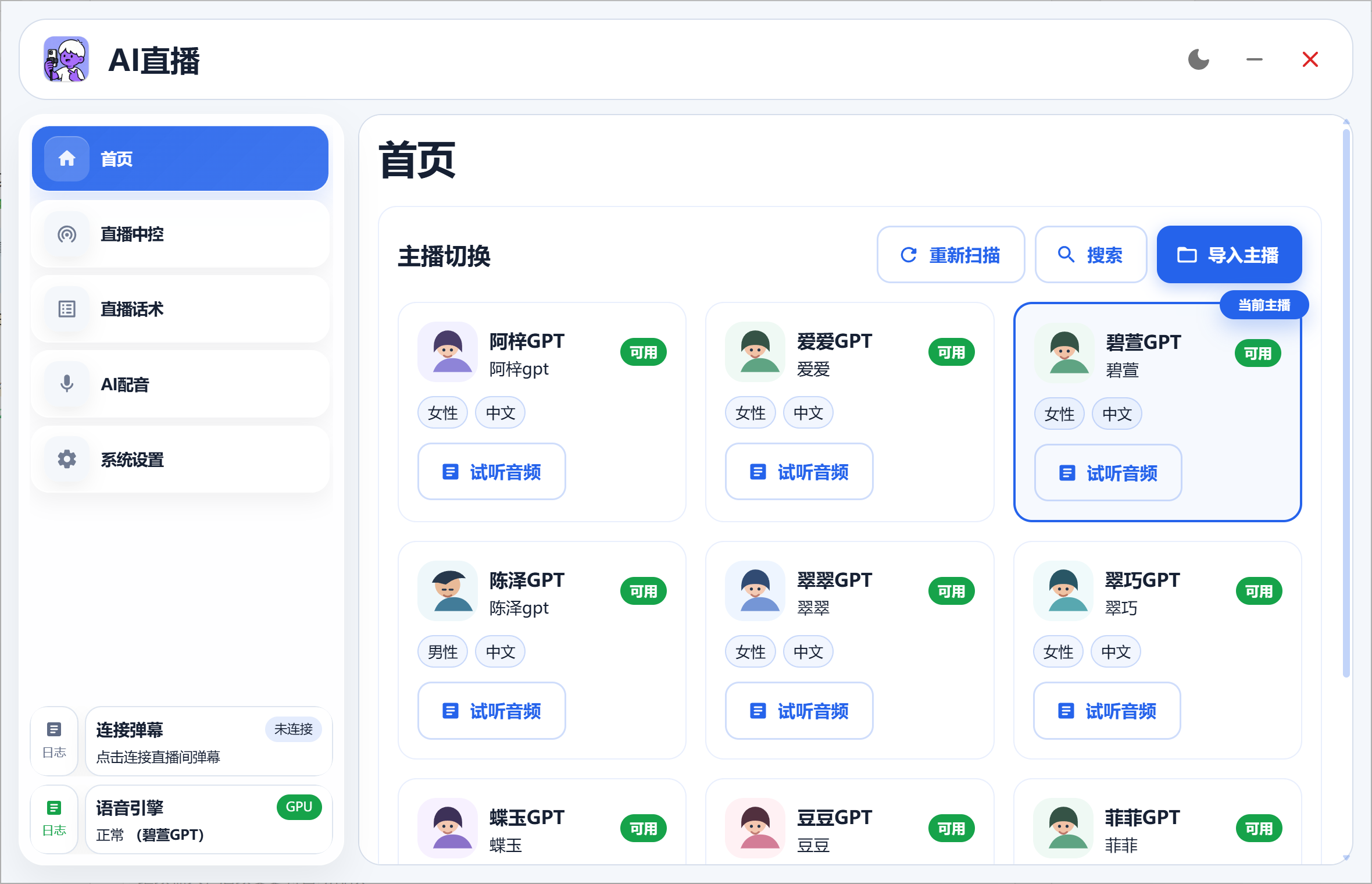
Task: Click 未连接 to connect danmaku
Action: (x=294, y=729)
